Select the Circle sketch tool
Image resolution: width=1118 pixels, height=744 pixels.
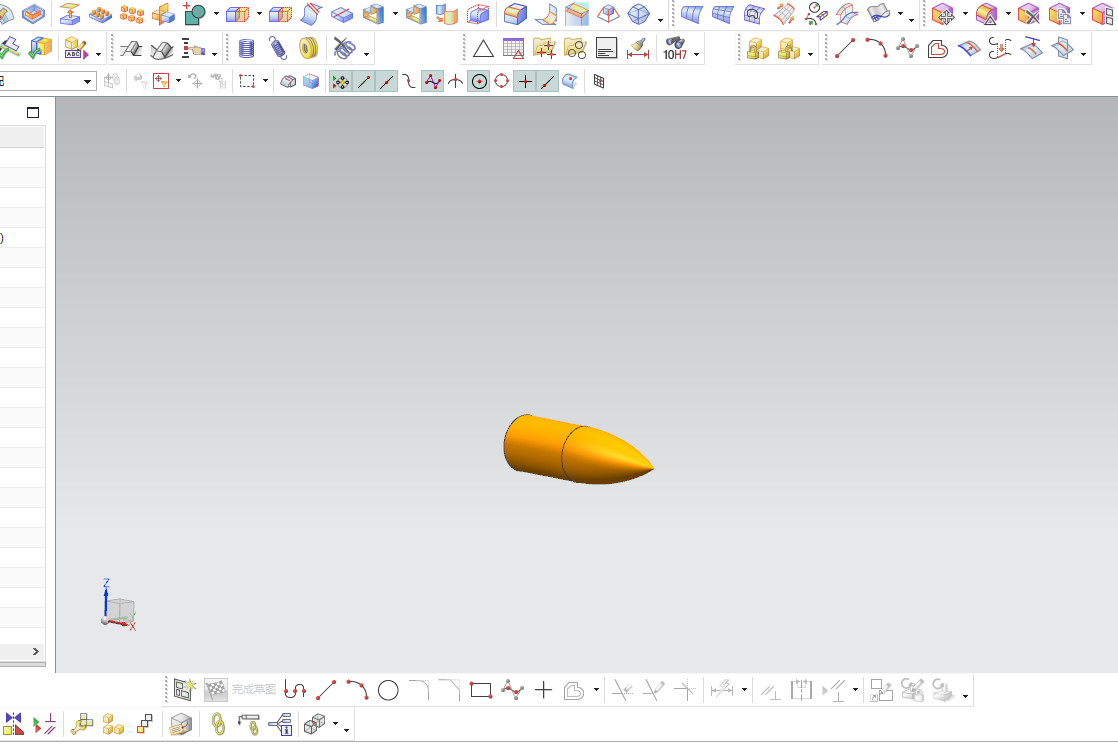pos(388,690)
